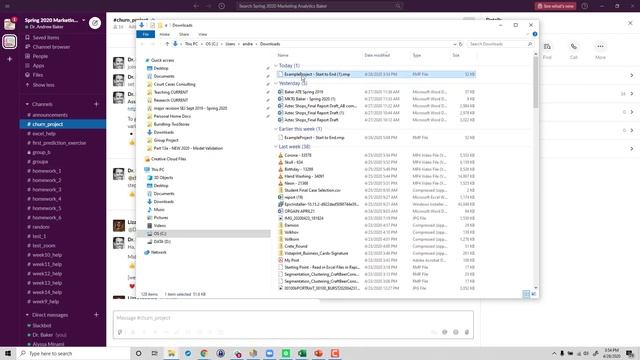Image resolution: width=640 pixels, height=360 pixels.
Task: Open the View ribbon tab in Explorer
Action: coord(203,34)
